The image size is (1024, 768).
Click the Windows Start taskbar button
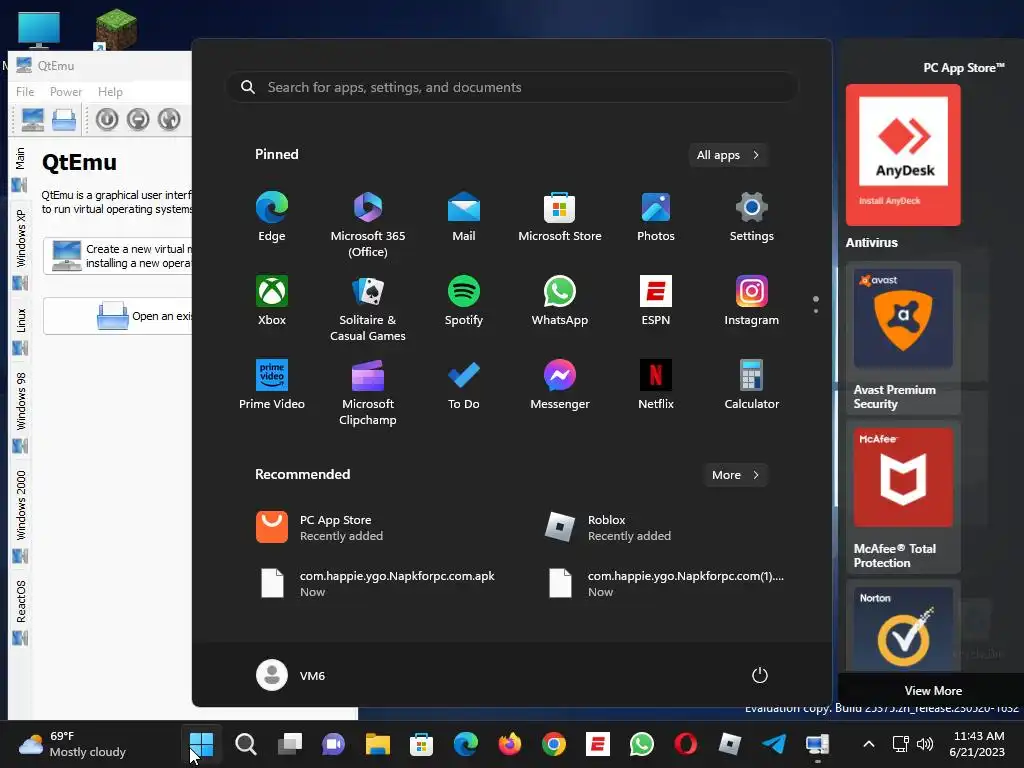(x=201, y=744)
